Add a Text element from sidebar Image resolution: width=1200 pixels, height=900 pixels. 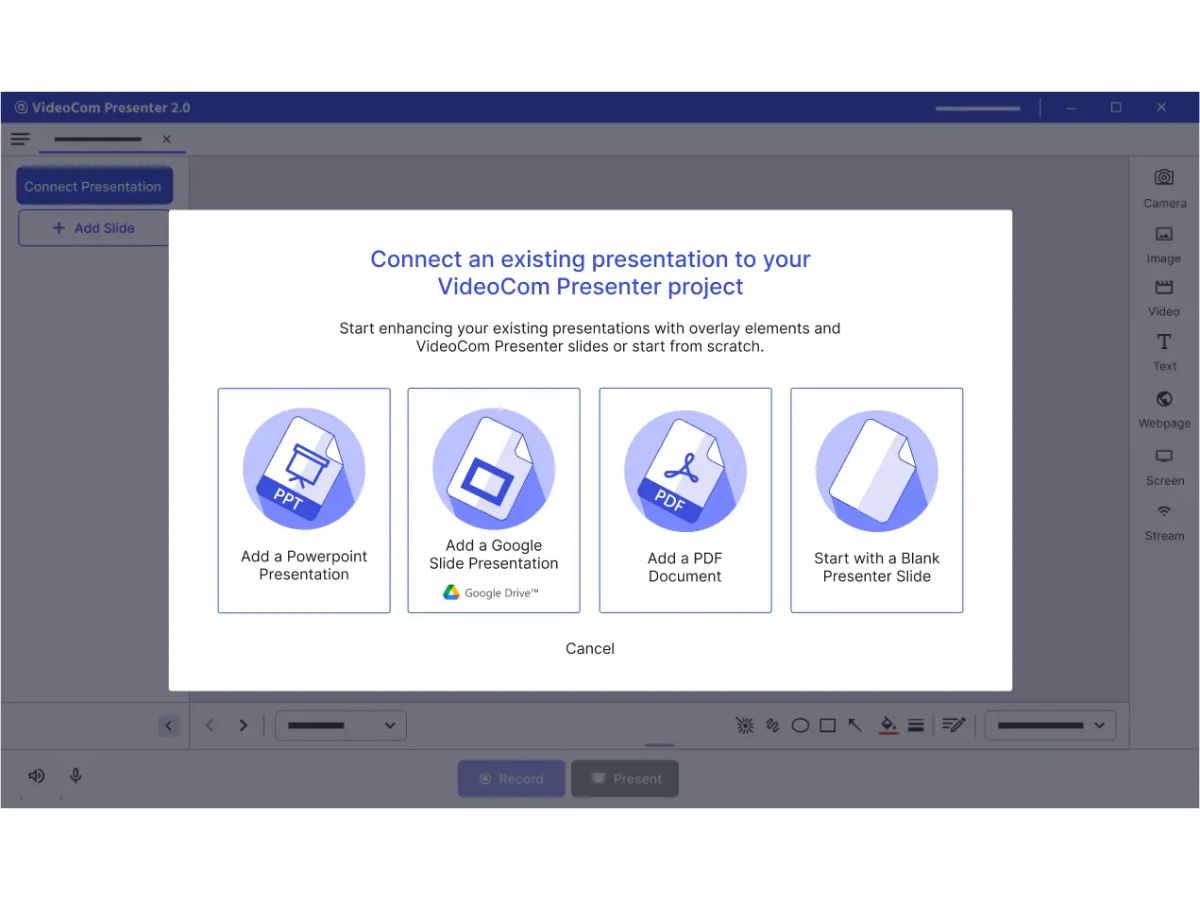click(x=1164, y=352)
